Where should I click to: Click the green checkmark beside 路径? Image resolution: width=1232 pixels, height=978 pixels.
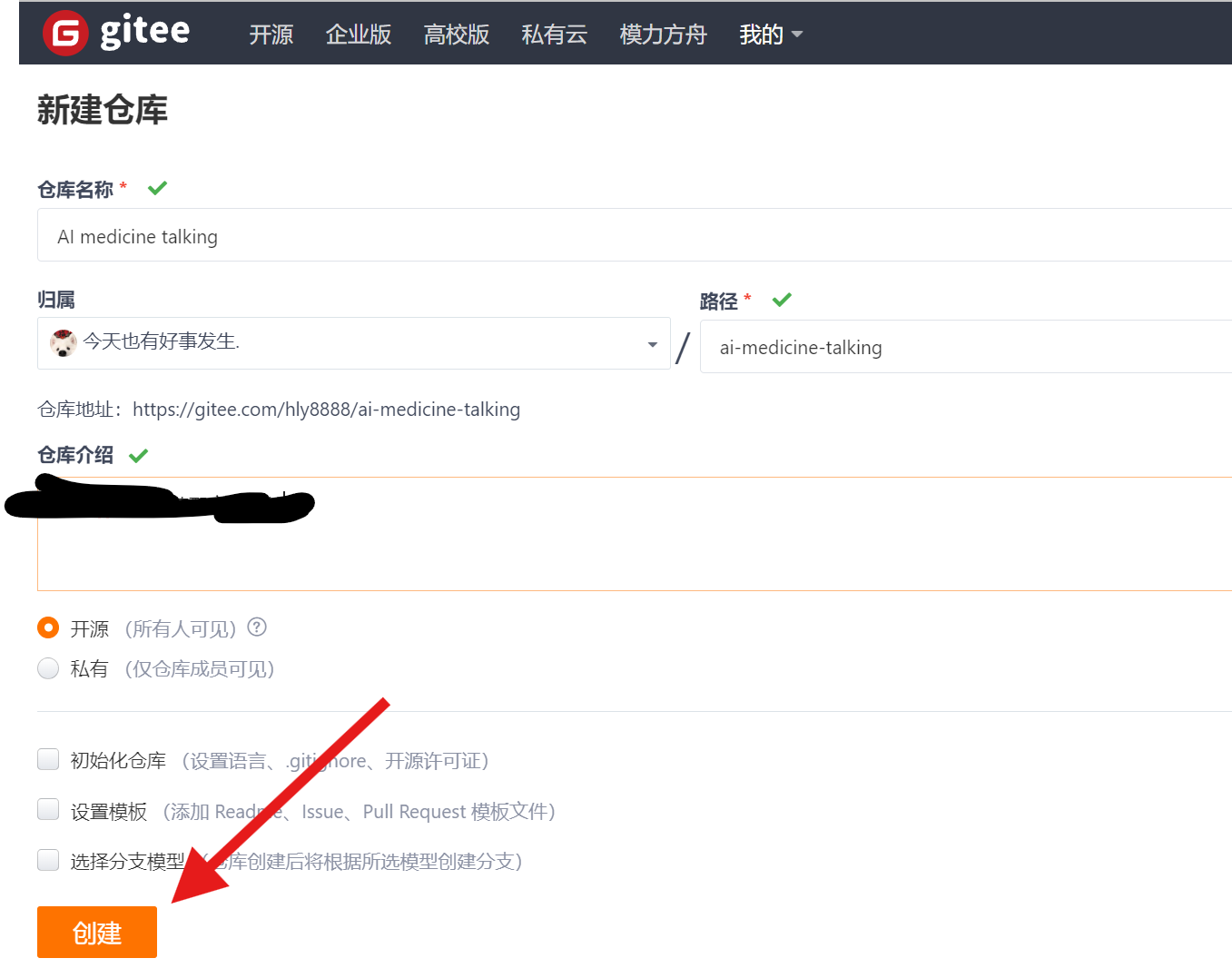click(x=781, y=299)
